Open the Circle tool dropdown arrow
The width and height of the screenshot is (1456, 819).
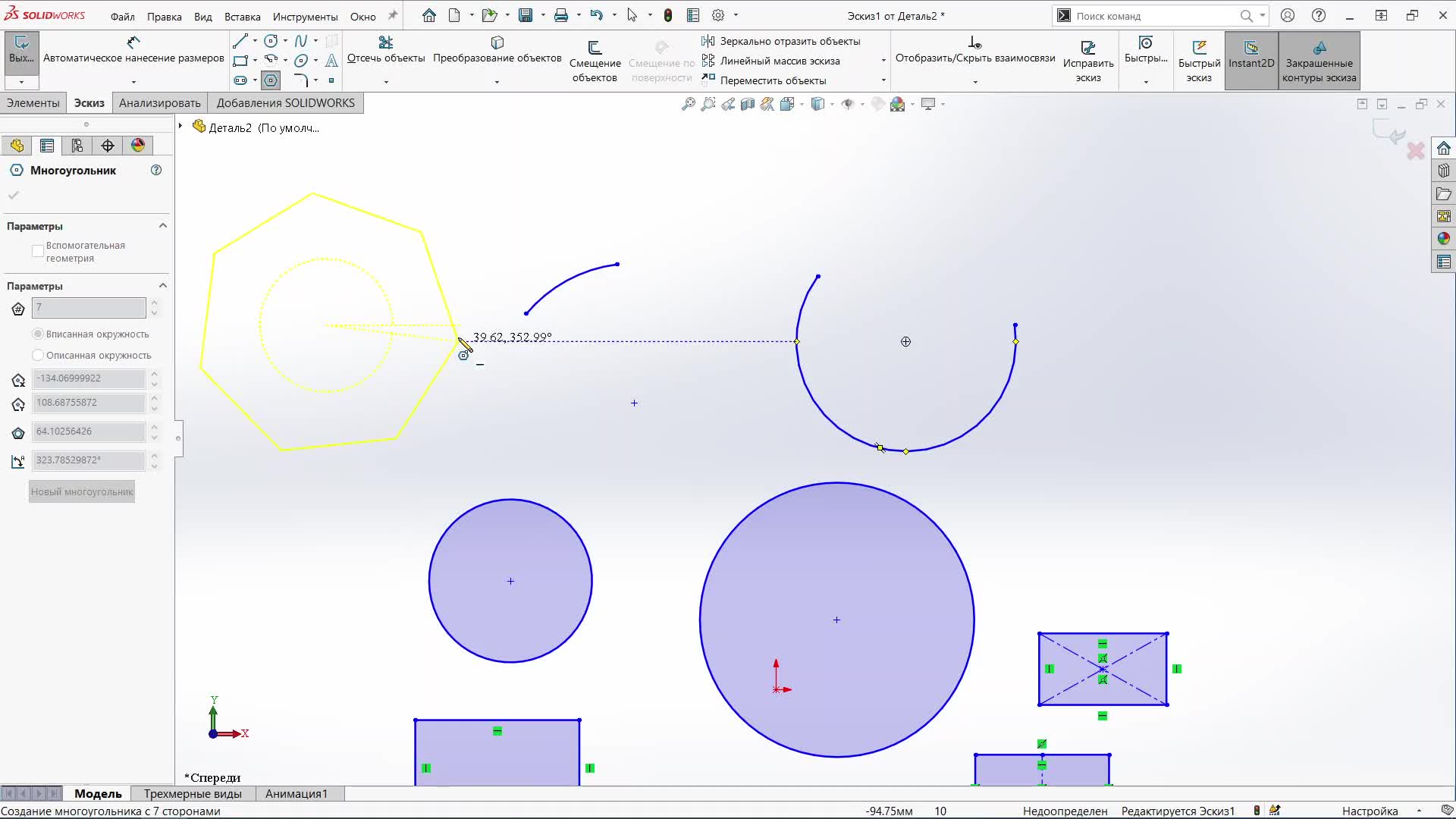click(285, 41)
